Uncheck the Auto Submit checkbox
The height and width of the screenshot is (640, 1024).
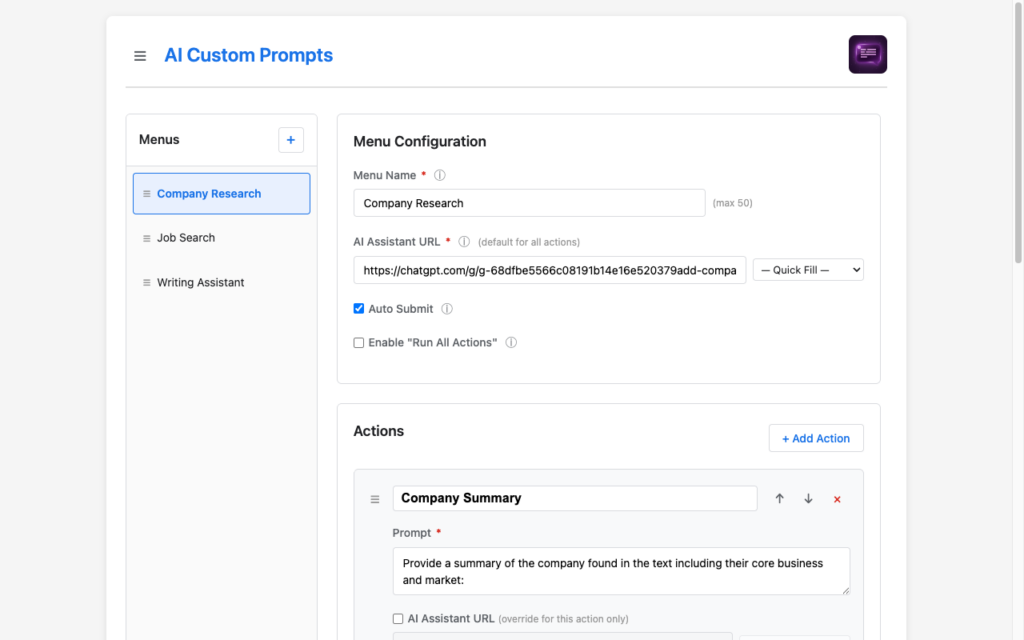359,308
